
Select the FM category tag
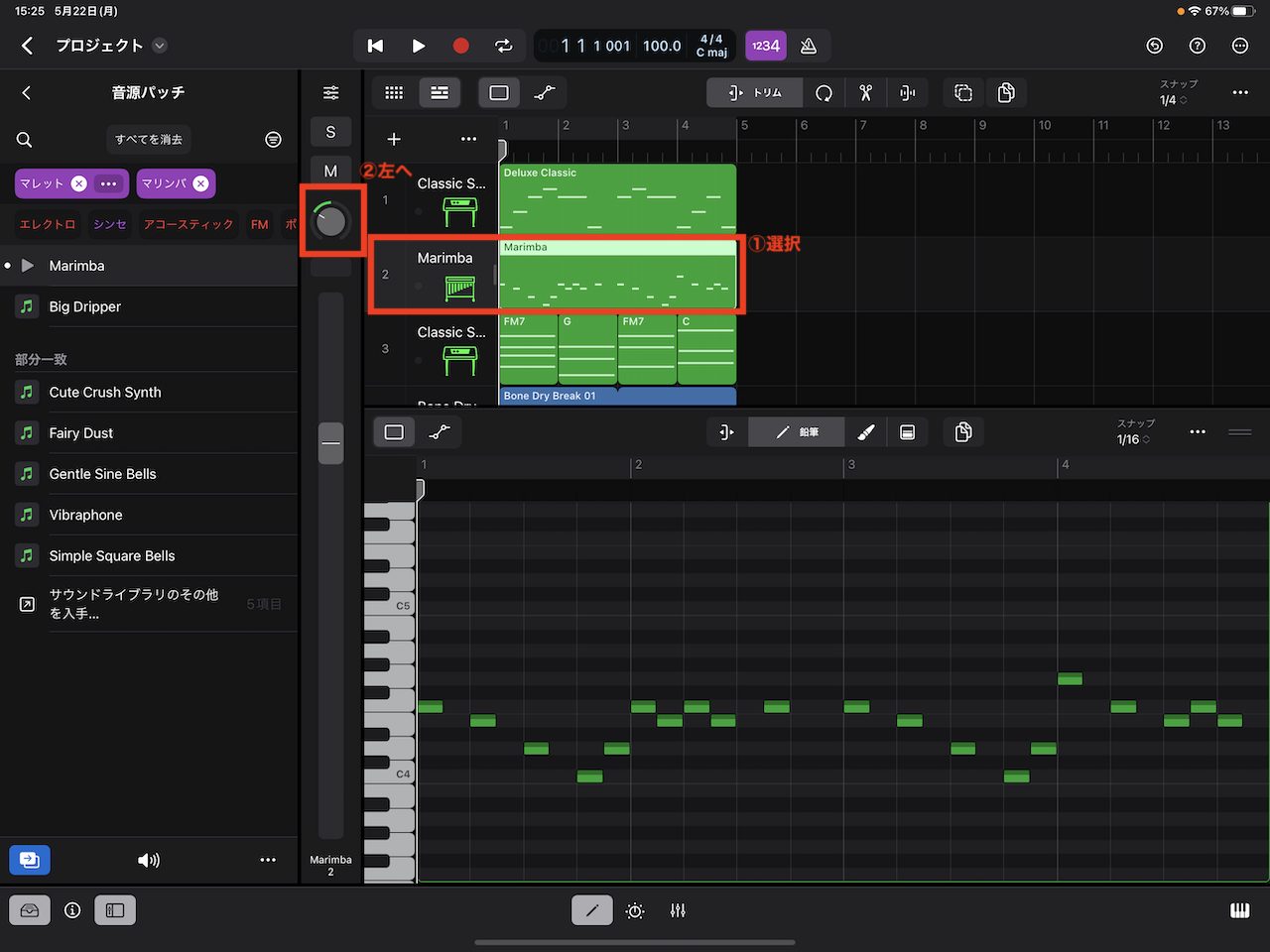click(x=260, y=224)
